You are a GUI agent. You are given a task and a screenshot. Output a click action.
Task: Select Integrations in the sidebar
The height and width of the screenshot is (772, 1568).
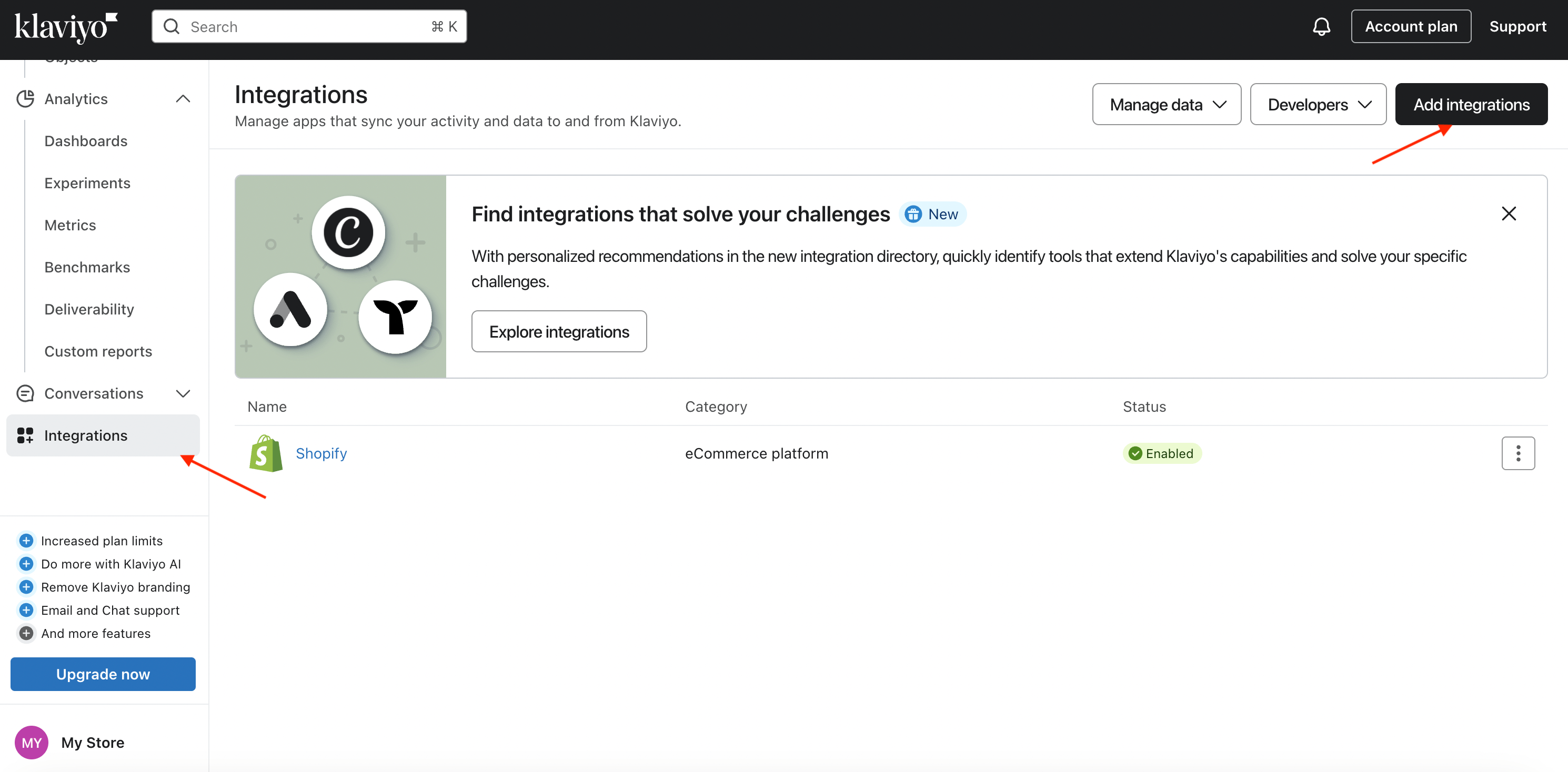pyautogui.click(x=103, y=435)
